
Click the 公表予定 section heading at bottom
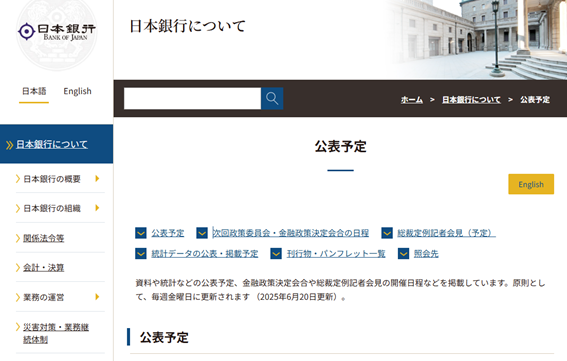click(x=164, y=337)
